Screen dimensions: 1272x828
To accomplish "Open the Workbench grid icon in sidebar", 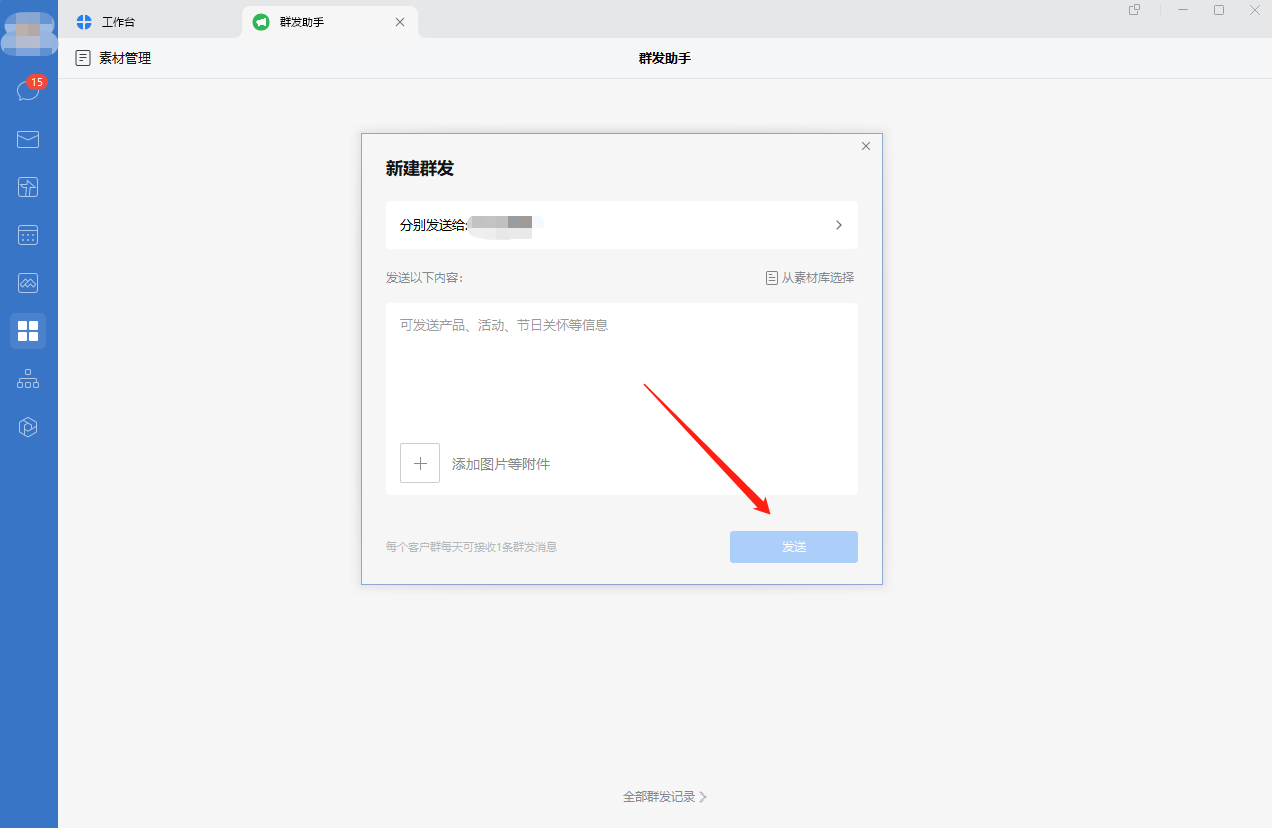I will 28,331.
